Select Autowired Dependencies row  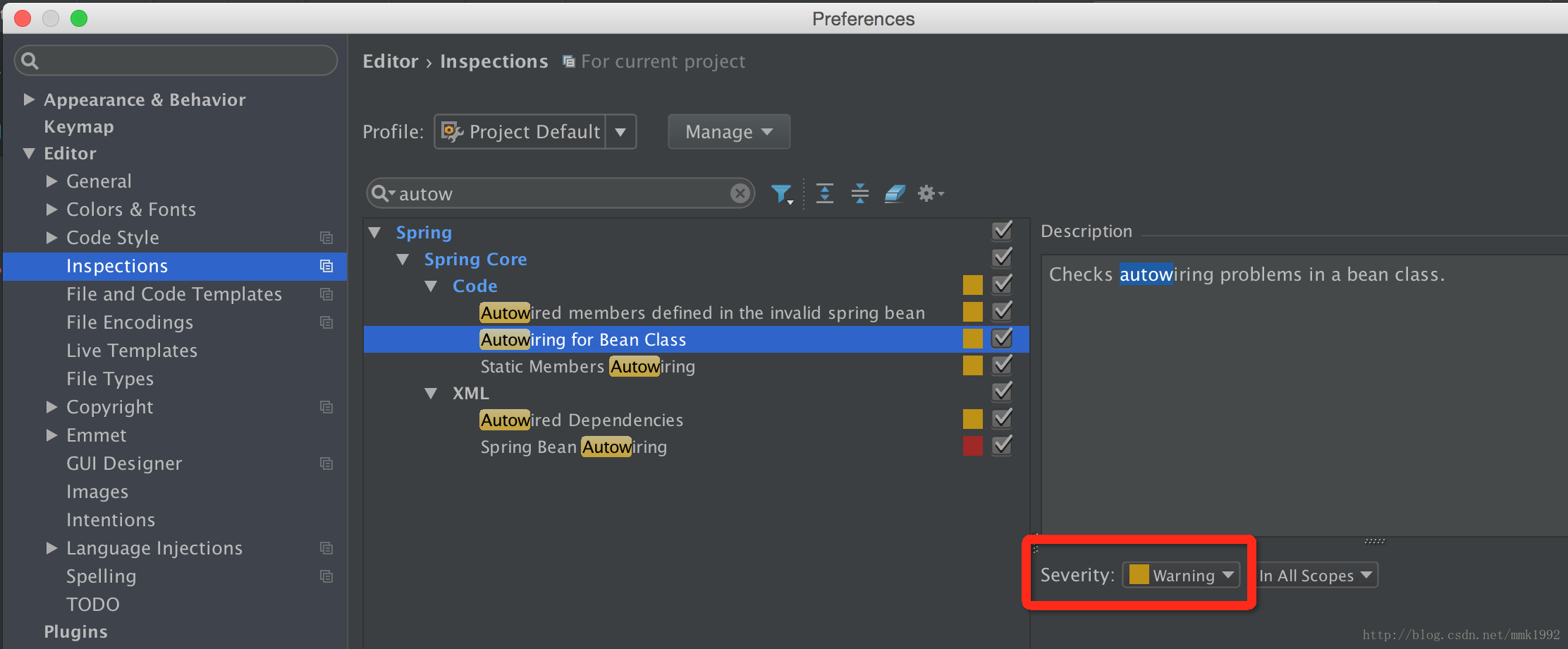click(x=696, y=420)
